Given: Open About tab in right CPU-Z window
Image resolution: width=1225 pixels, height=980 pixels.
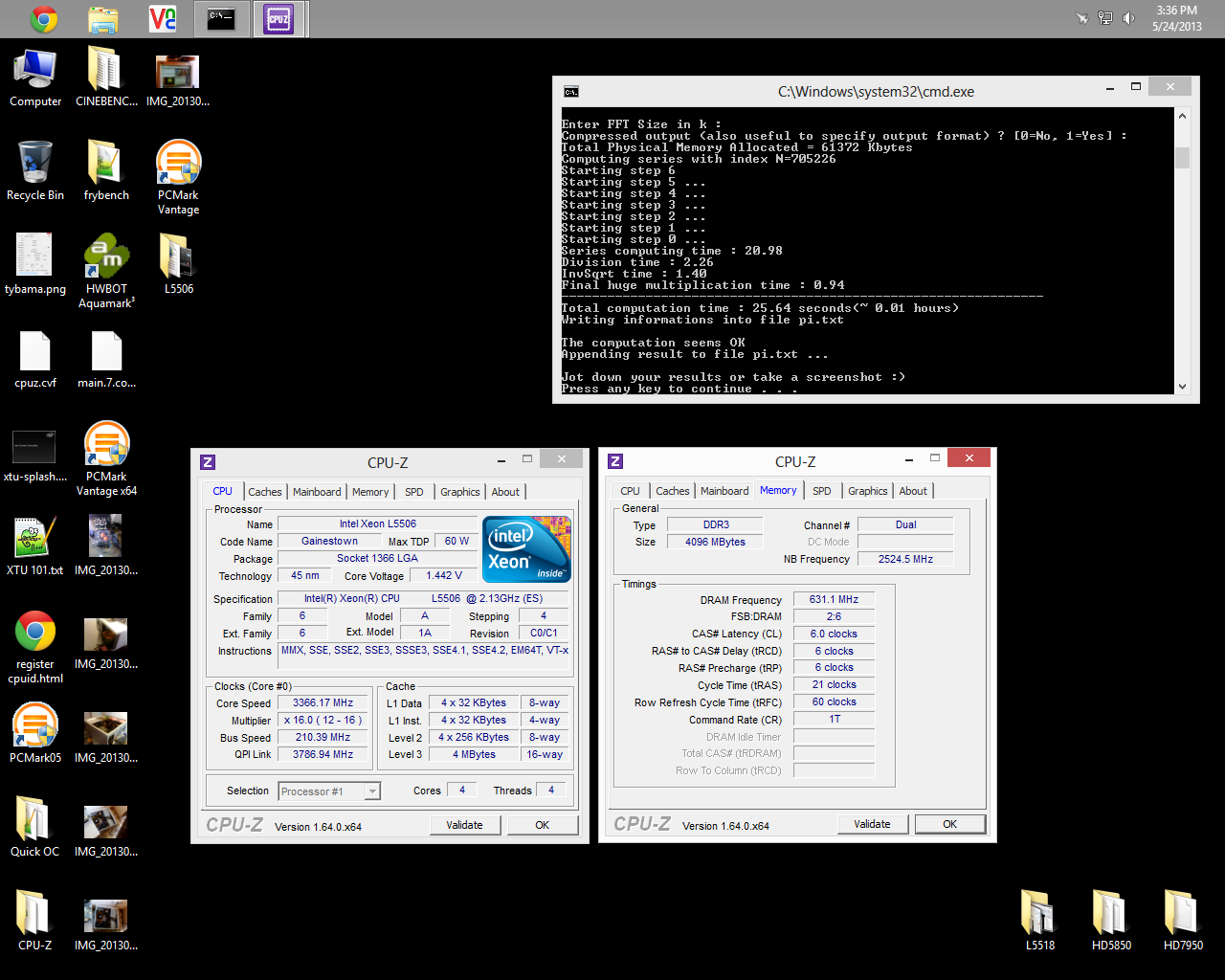Looking at the screenshot, I should pyautogui.click(x=913, y=491).
